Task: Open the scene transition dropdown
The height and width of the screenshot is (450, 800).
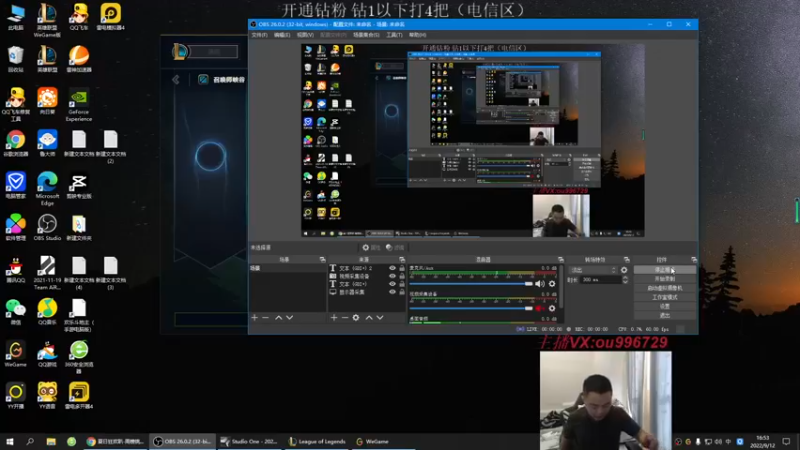Action: click(x=593, y=270)
